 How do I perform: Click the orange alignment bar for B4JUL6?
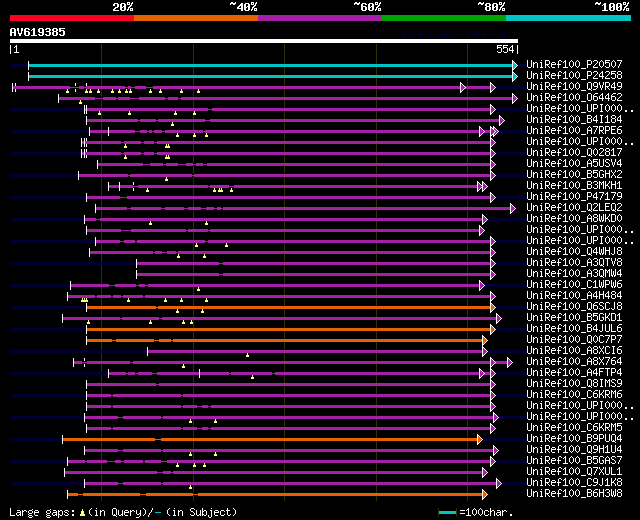click(291, 329)
